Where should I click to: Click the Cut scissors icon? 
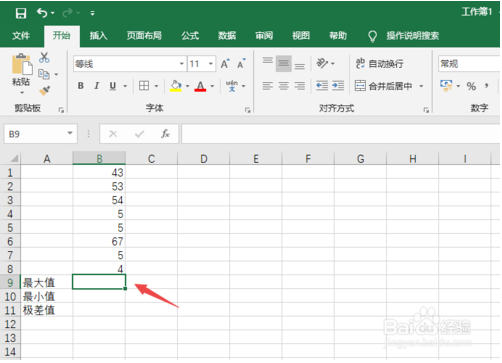(44, 57)
